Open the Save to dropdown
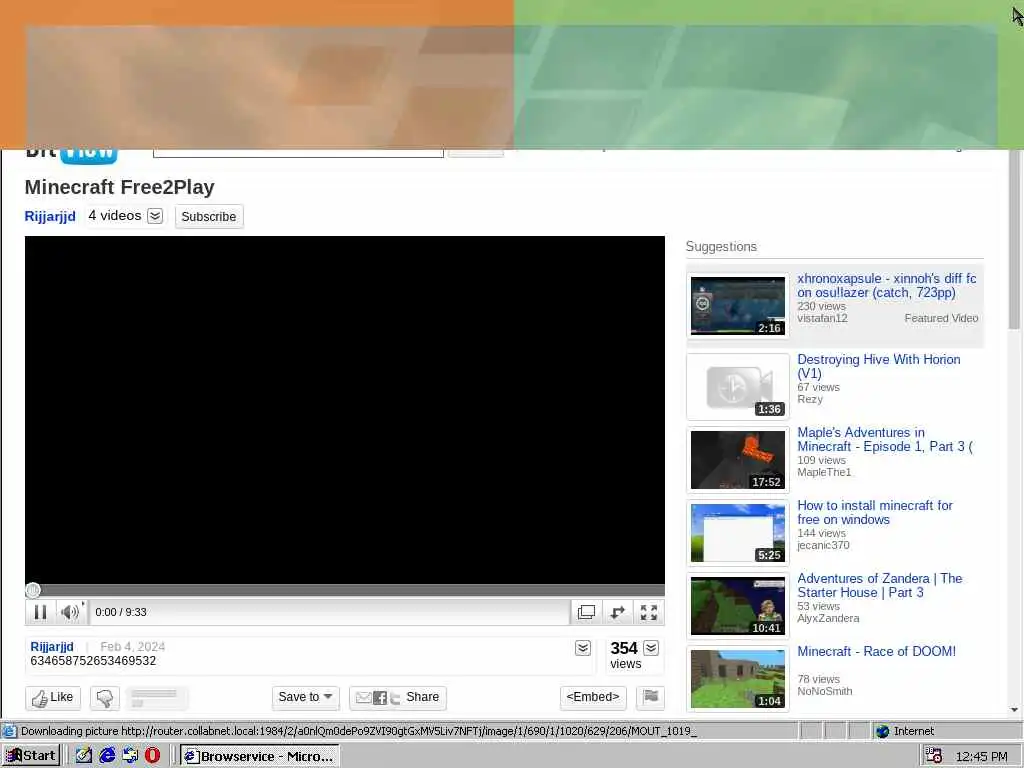 [306, 697]
